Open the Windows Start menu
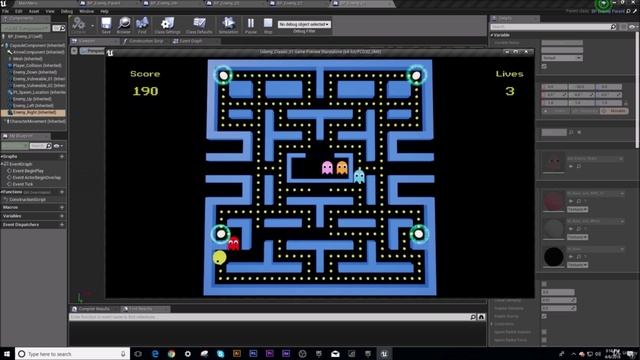Image resolution: width=640 pixels, height=360 pixels. (7, 354)
